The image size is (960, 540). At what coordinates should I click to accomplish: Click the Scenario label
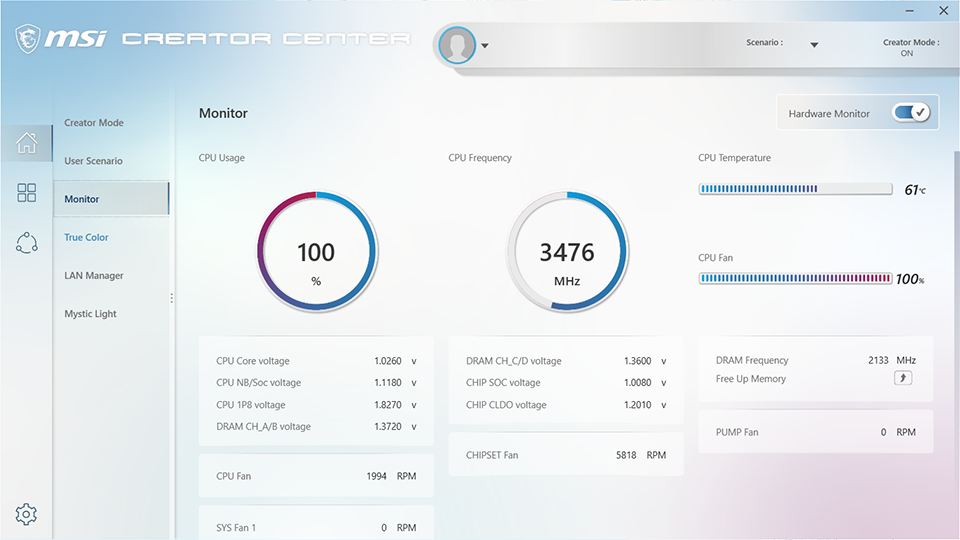(x=764, y=42)
